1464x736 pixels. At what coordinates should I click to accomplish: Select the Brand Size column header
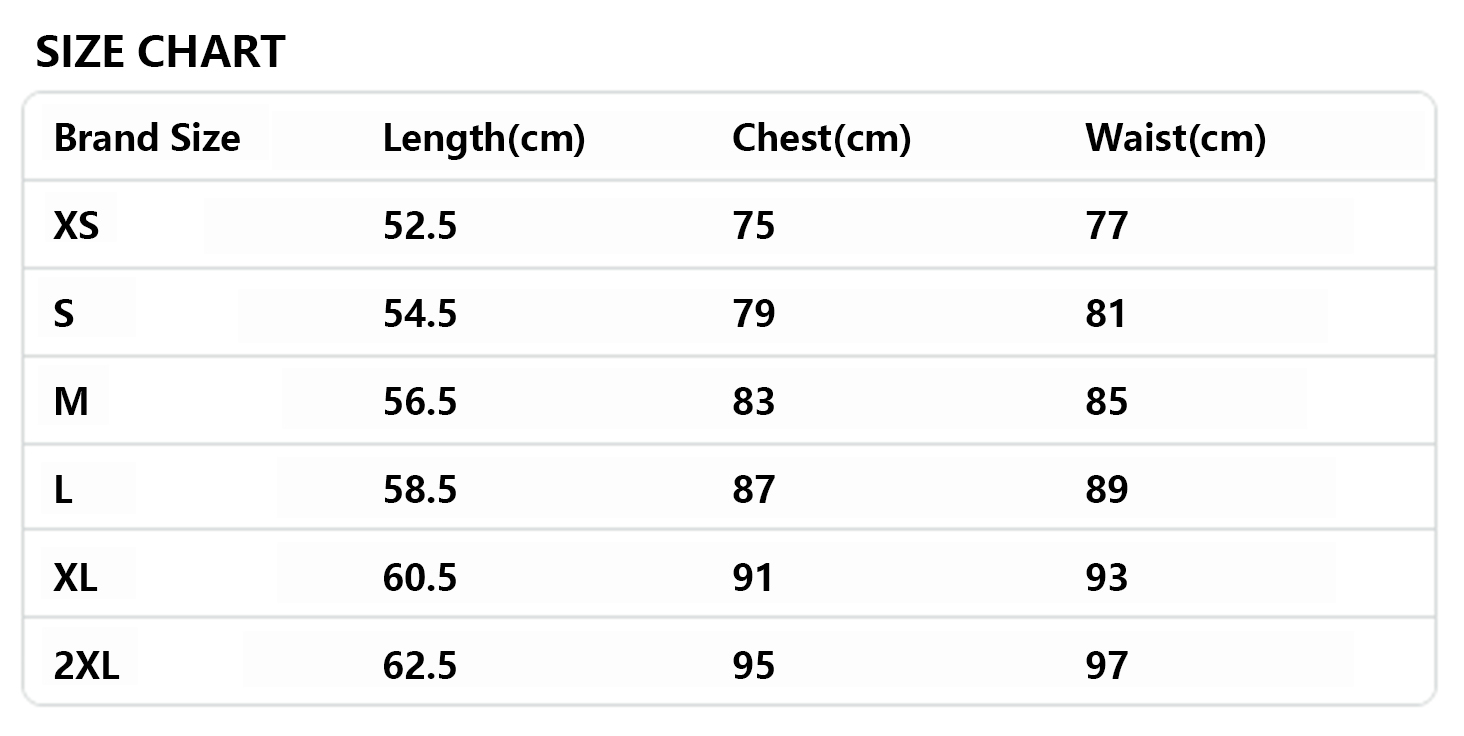point(147,138)
